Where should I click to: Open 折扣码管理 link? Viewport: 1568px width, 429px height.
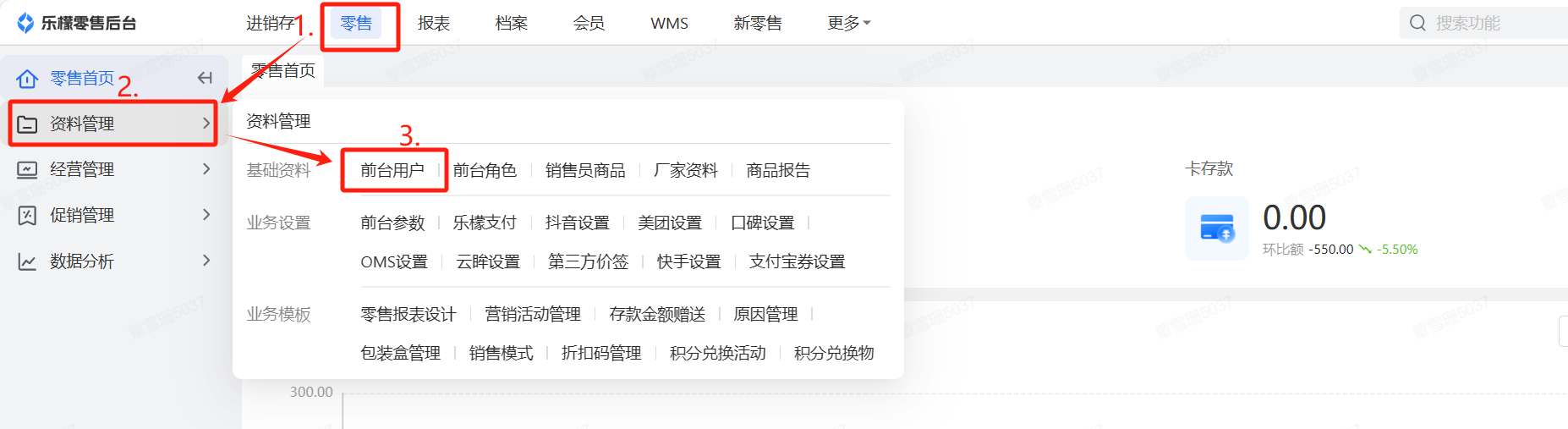pyautogui.click(x=601, y=353)
